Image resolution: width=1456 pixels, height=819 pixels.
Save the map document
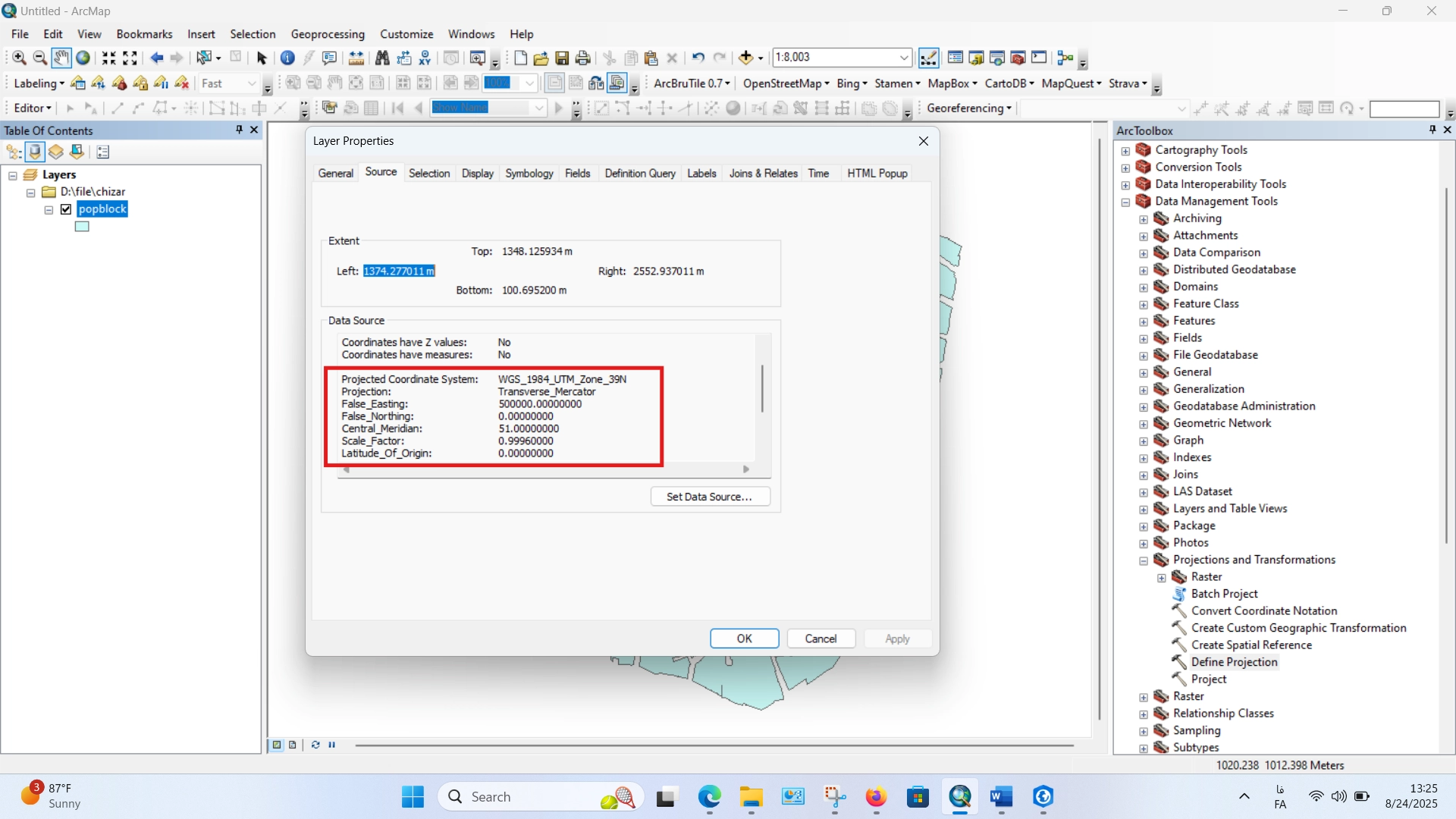click(x=562, y=58)
